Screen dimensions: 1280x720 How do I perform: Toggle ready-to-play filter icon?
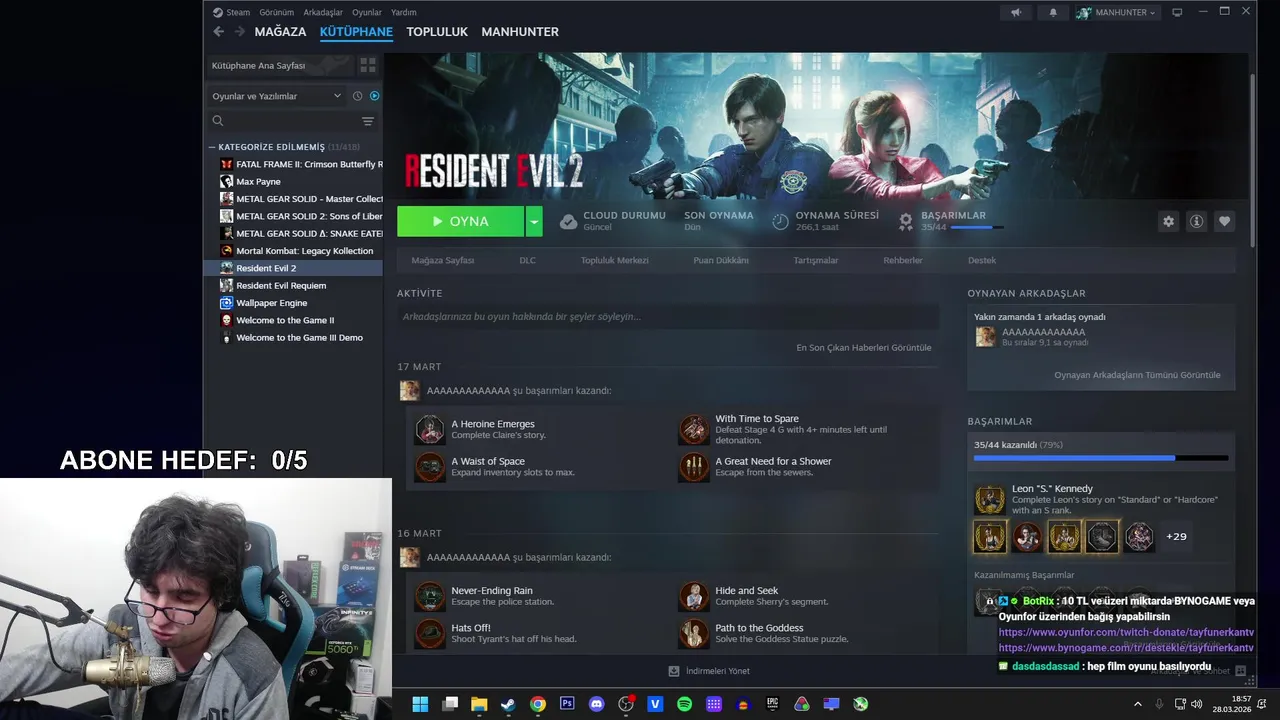(x=374, y=96)
